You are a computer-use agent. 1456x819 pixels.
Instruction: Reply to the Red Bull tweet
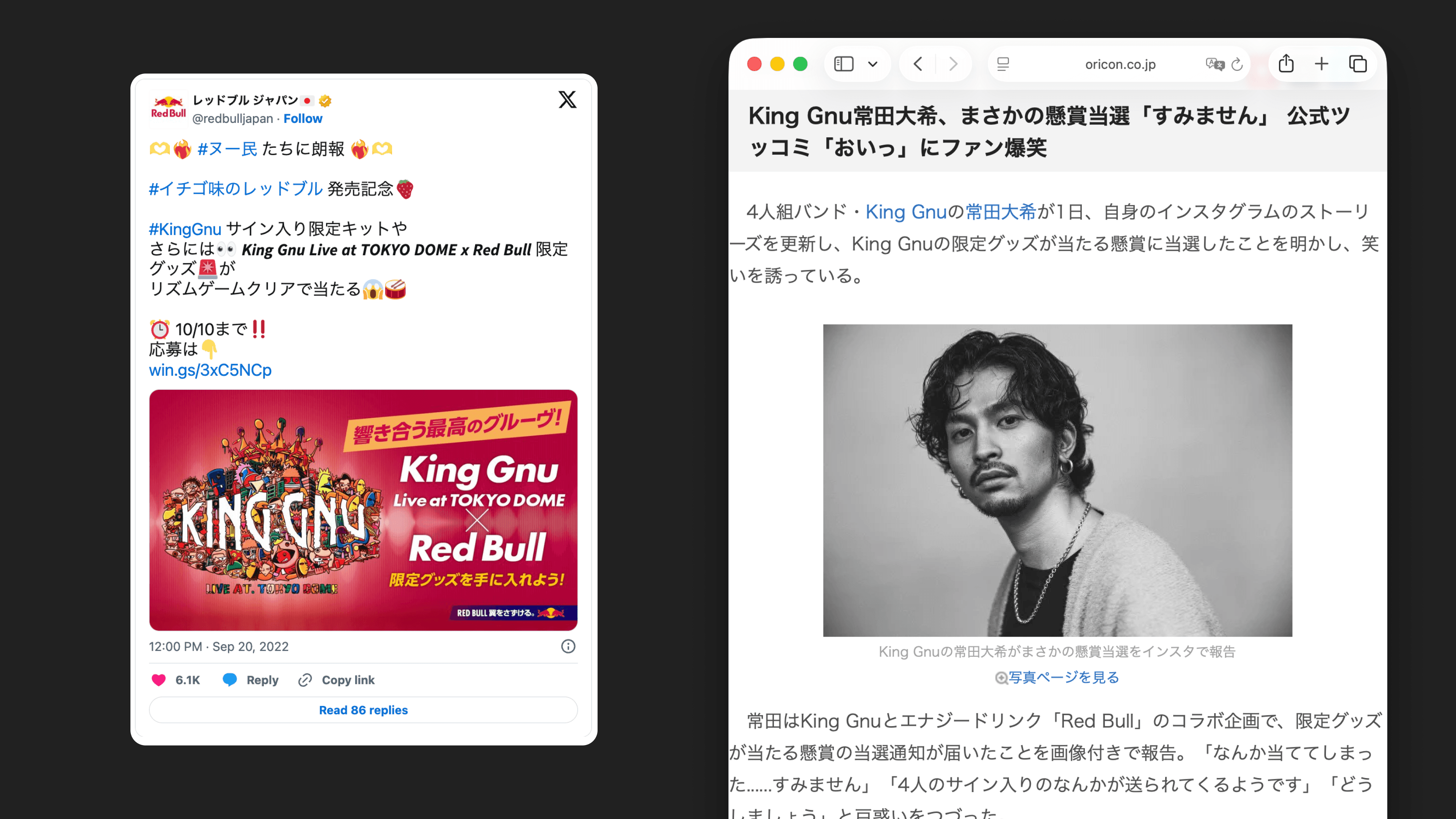point(250,680)
